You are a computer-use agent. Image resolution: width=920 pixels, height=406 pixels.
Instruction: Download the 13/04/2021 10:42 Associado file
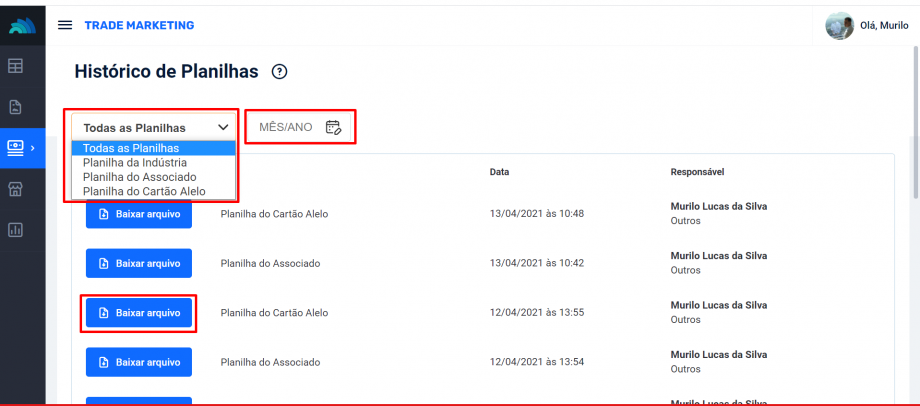click(139, 263)
